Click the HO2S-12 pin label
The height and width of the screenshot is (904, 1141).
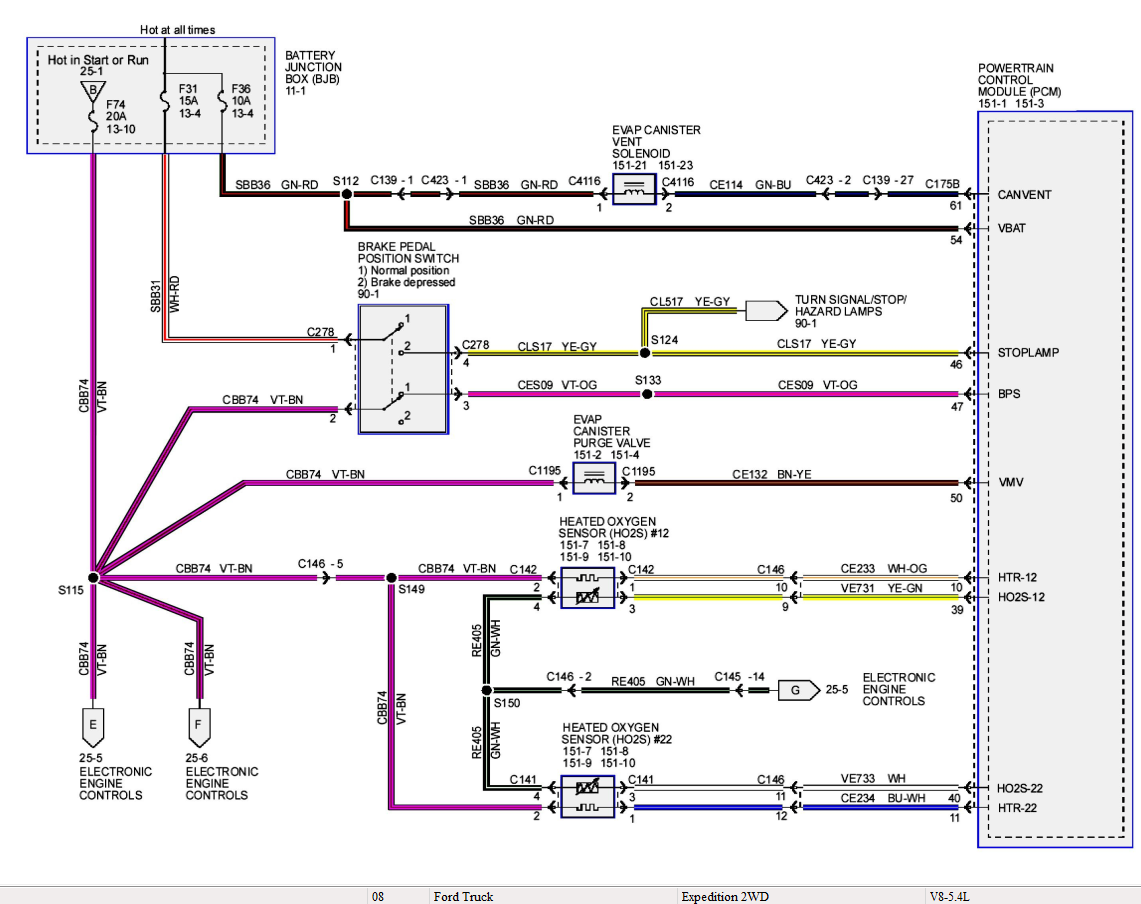[1021, 597]
